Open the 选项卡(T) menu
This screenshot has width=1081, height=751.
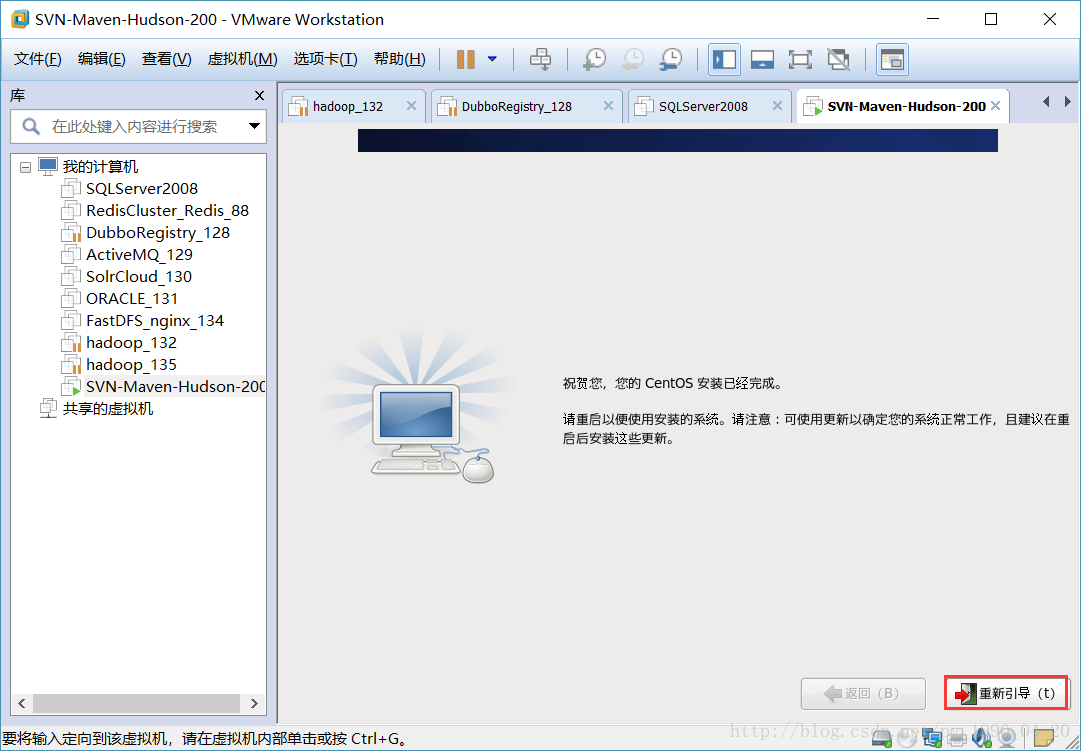point(325,59)
